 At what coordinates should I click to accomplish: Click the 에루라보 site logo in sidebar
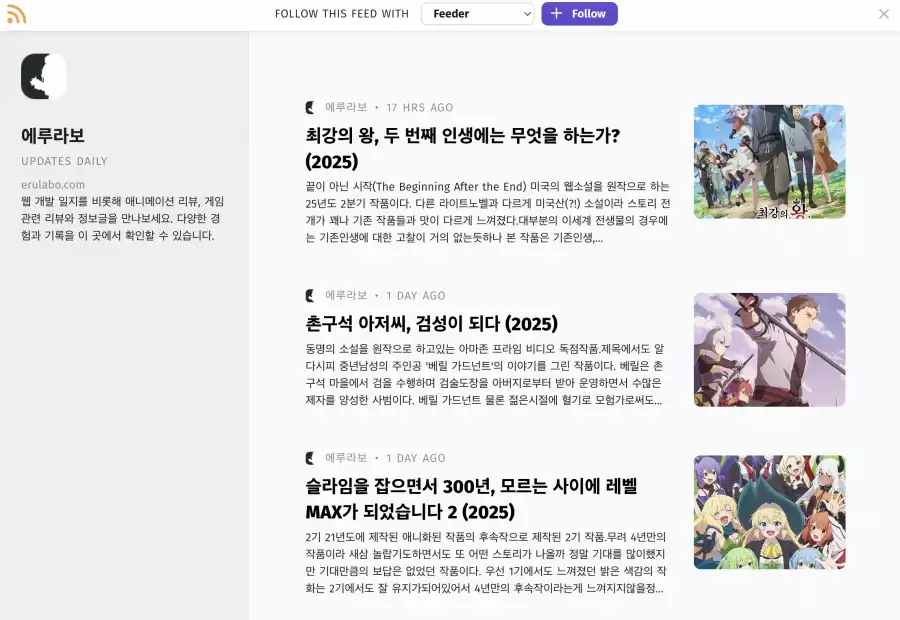(x=44, y=76)
